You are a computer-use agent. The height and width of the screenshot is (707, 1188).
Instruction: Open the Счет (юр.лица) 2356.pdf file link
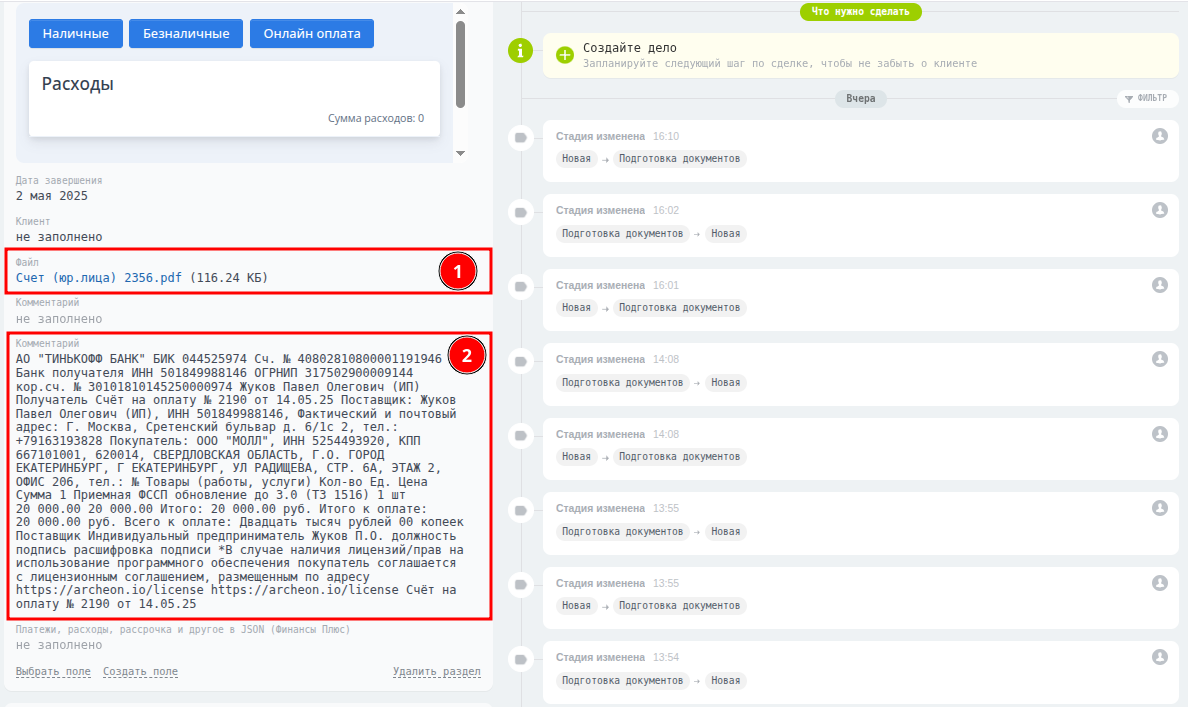pyautogui.click(x=98, y=277)
